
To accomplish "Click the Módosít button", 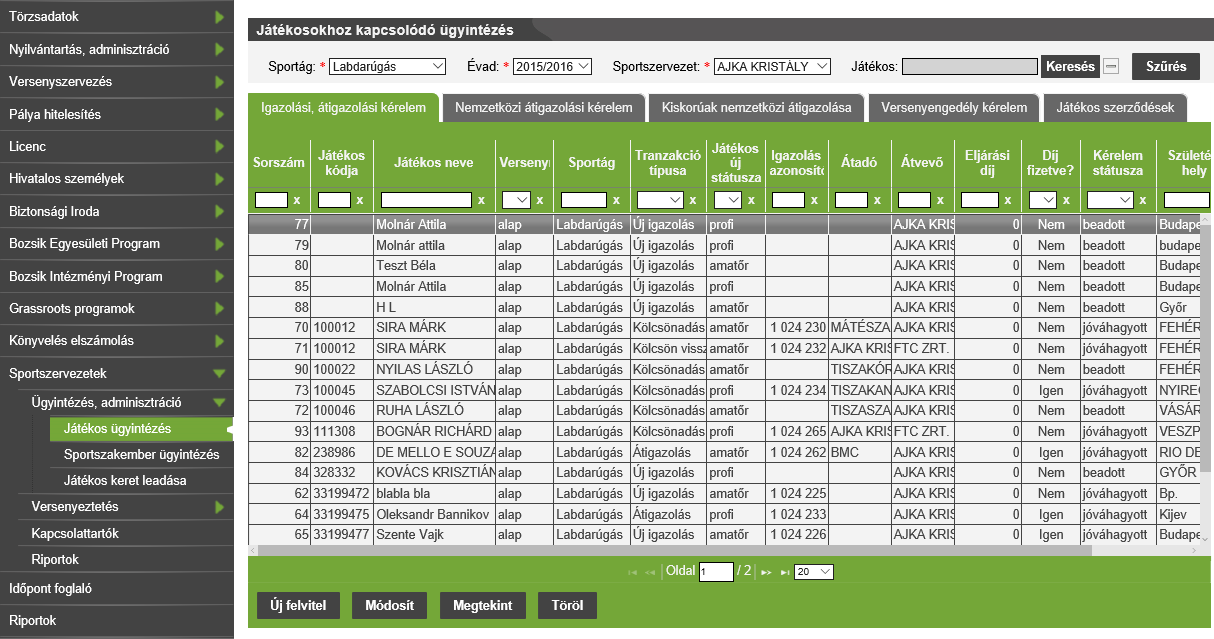I will 390,606.
